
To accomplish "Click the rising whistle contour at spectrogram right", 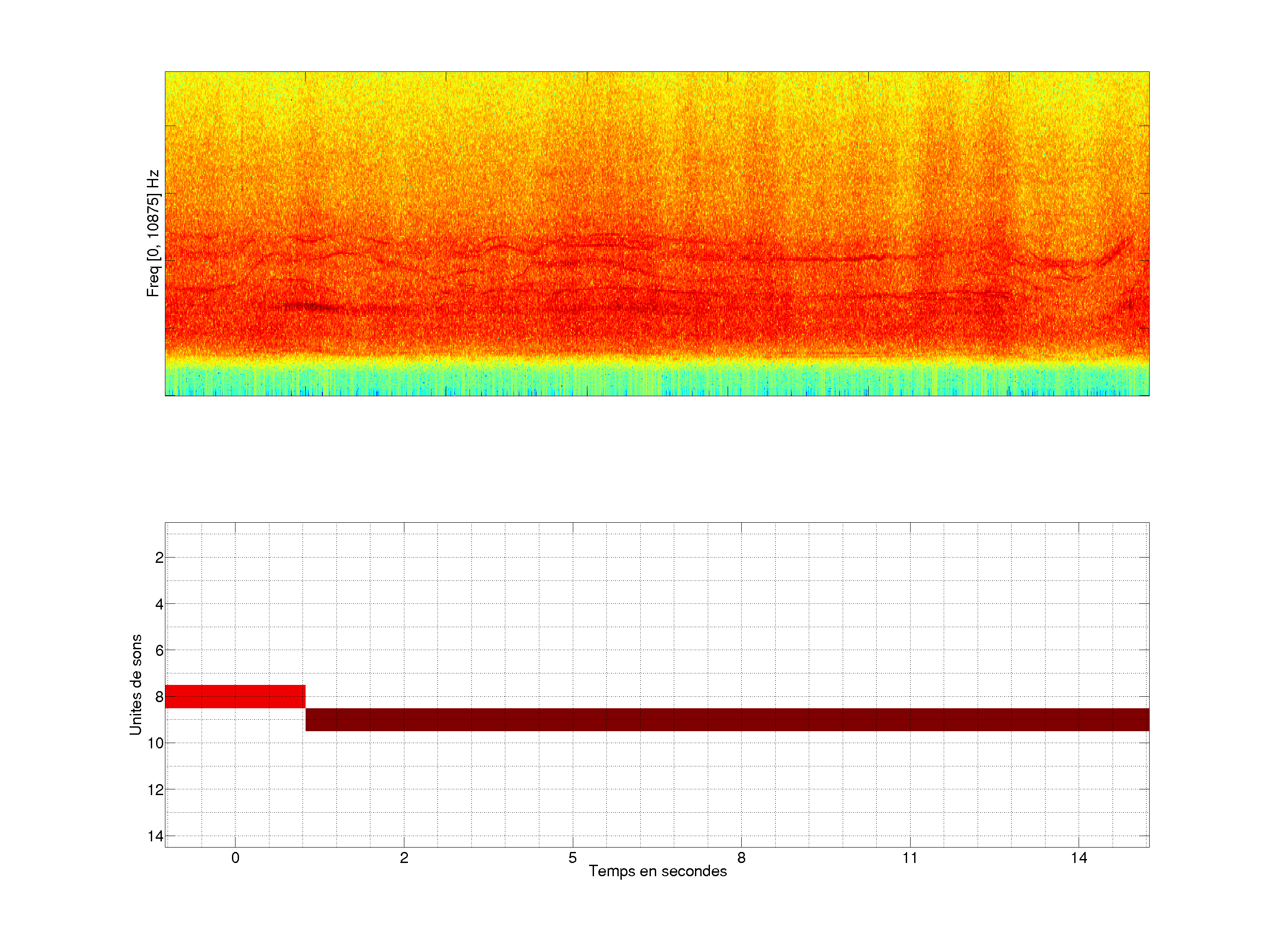I will (1114, 253).
